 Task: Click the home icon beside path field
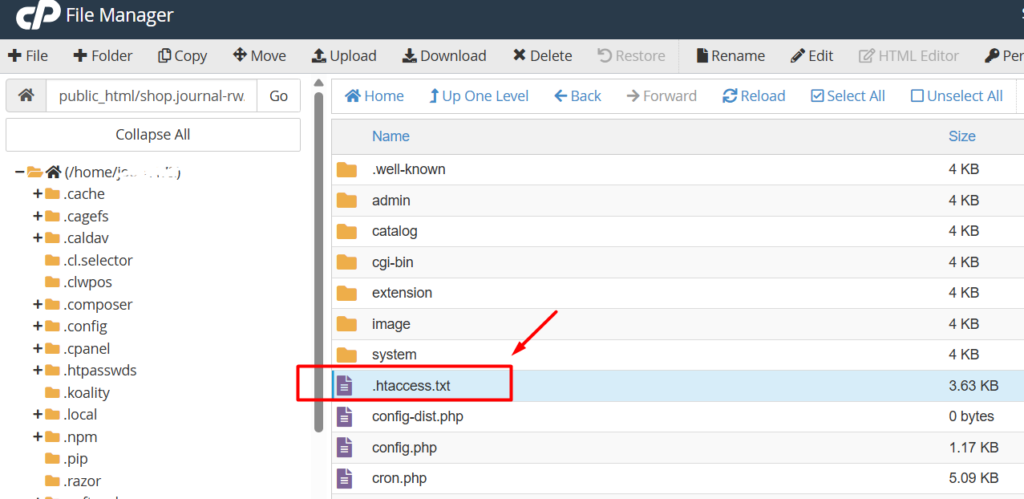[26, 96]
